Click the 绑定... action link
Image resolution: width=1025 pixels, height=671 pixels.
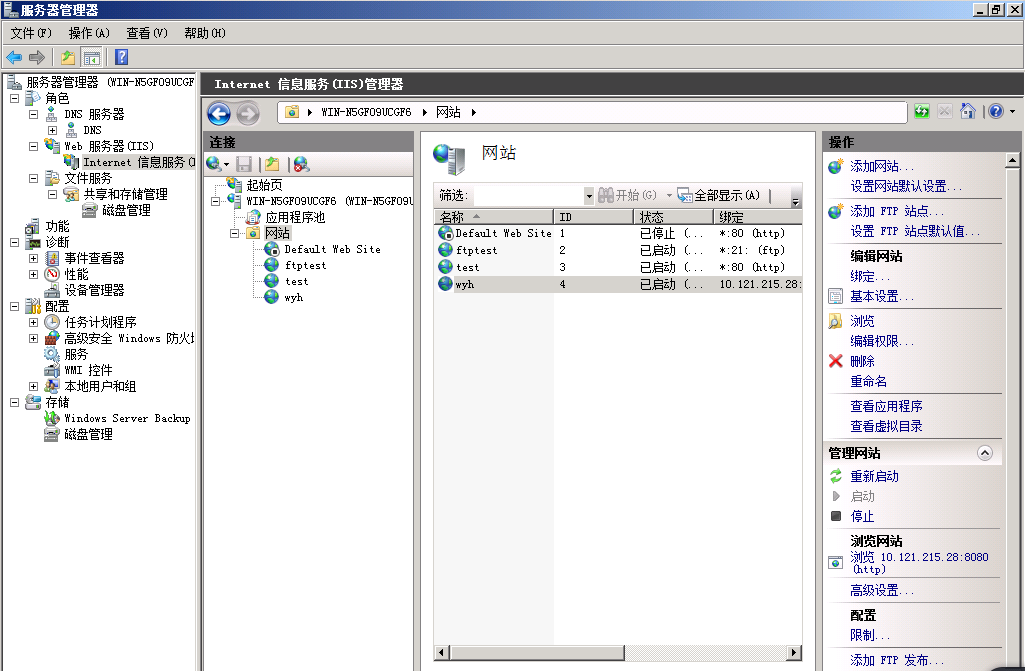869,276
